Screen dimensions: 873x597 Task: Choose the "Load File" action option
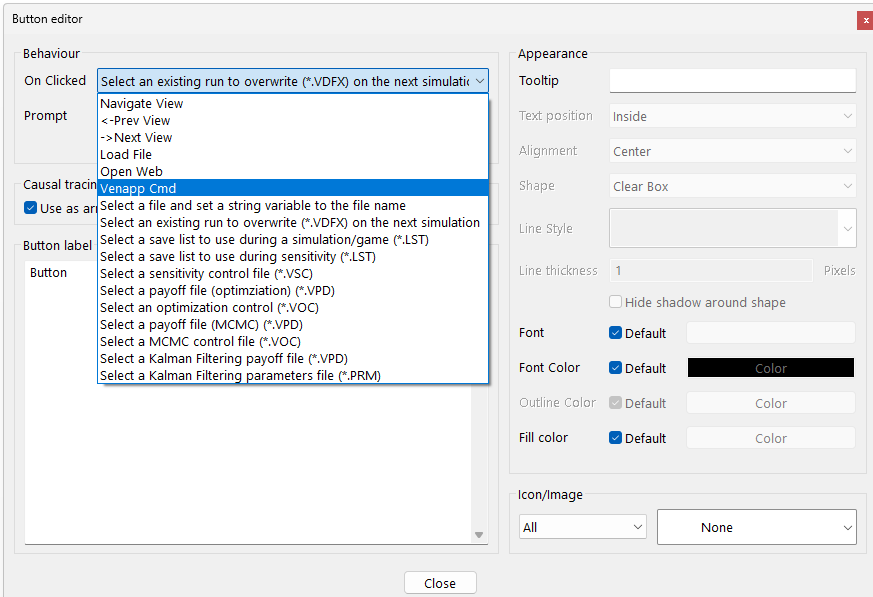click(126, 154)
